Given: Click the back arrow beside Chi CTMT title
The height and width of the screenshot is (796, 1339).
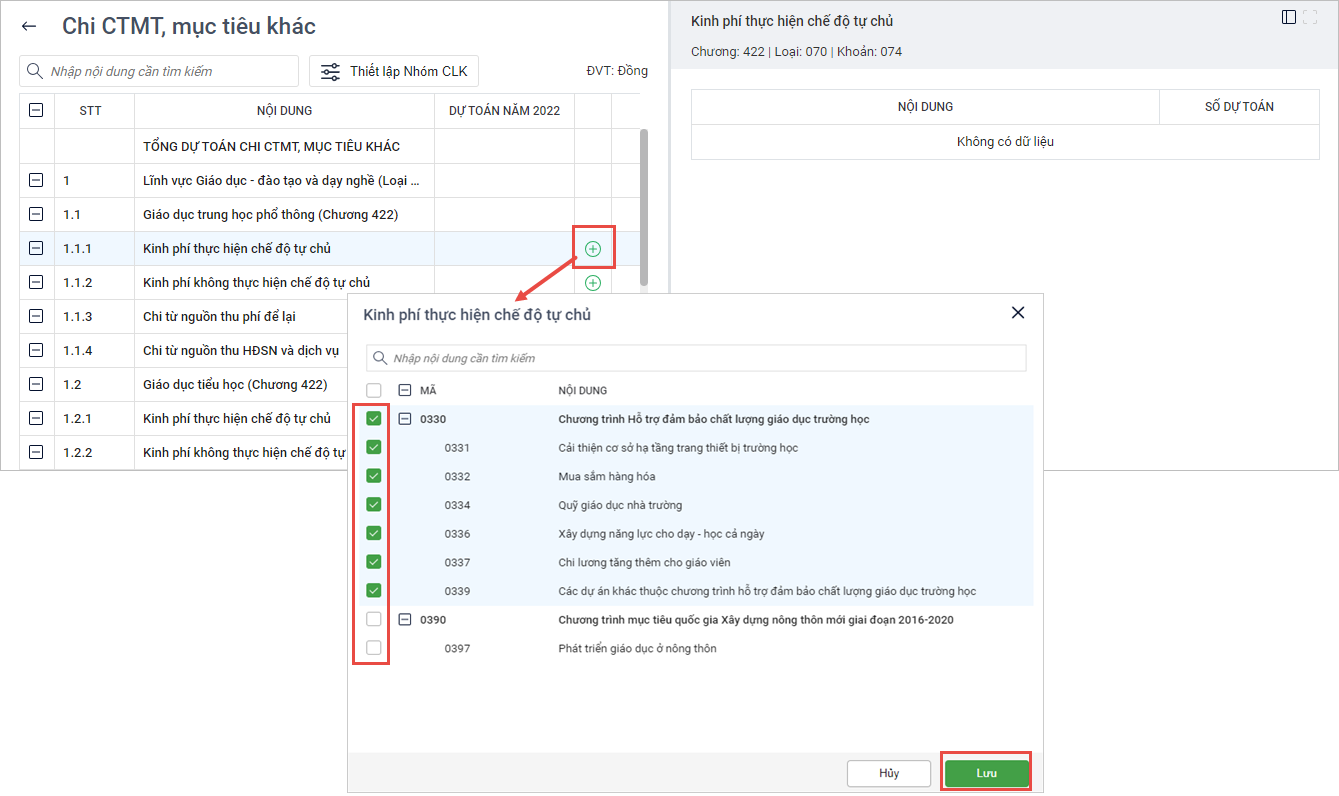Looking at the screenshot, I should [29, 27].
